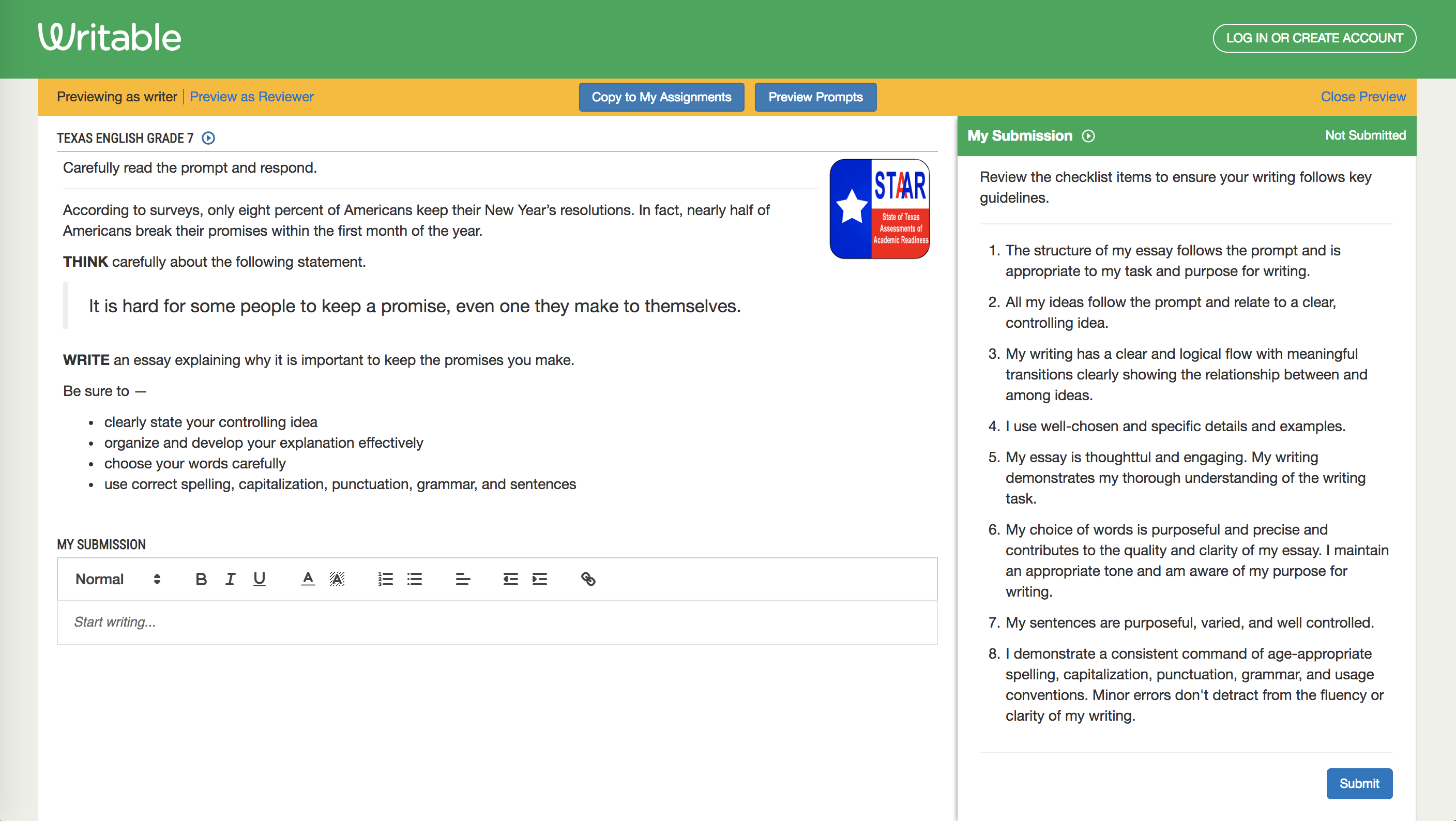
Task: Toggle ordered list formatting
Action: click(x=383, y=578)
